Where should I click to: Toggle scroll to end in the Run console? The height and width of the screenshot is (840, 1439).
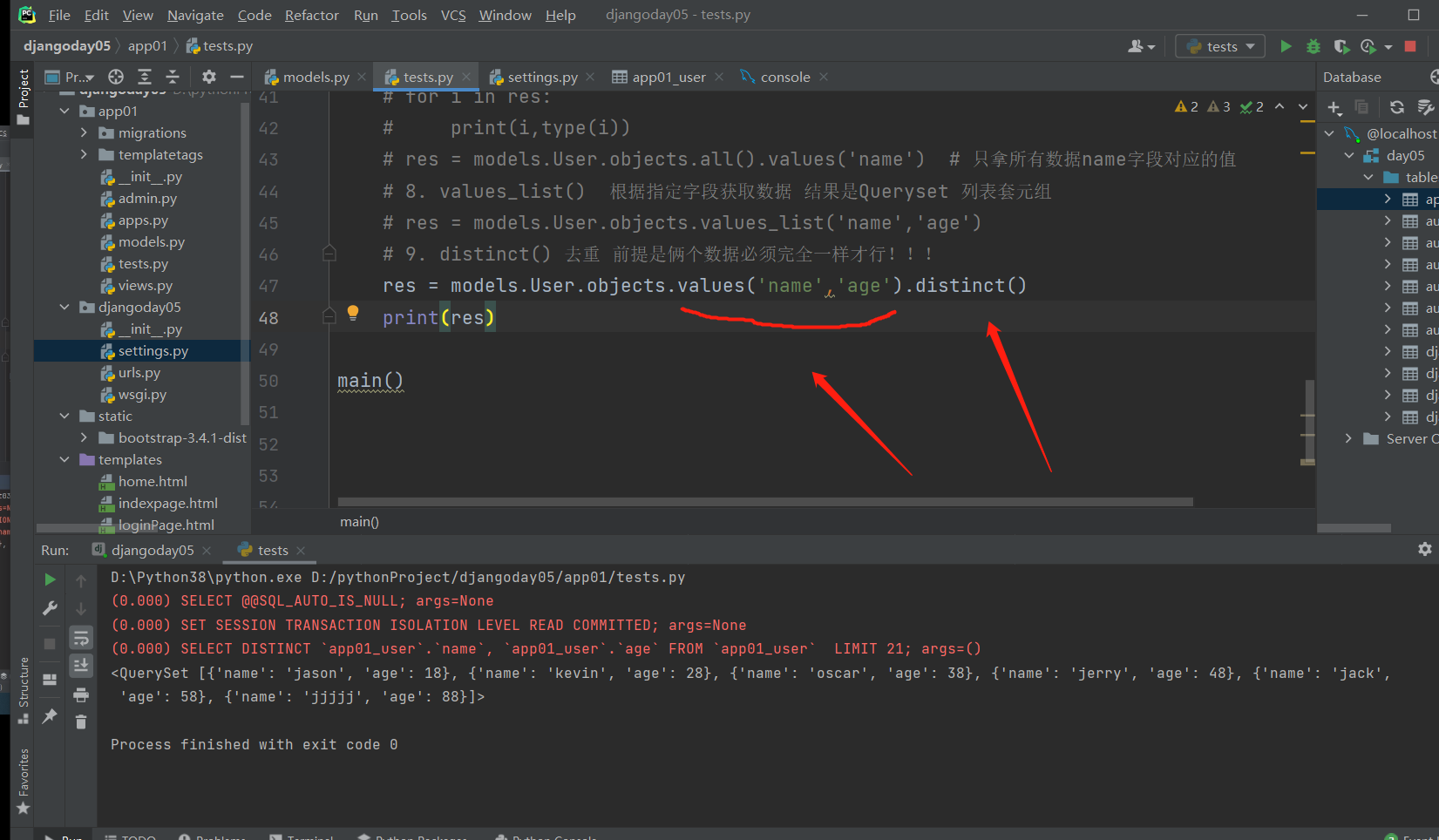click(x=81, y=666)
